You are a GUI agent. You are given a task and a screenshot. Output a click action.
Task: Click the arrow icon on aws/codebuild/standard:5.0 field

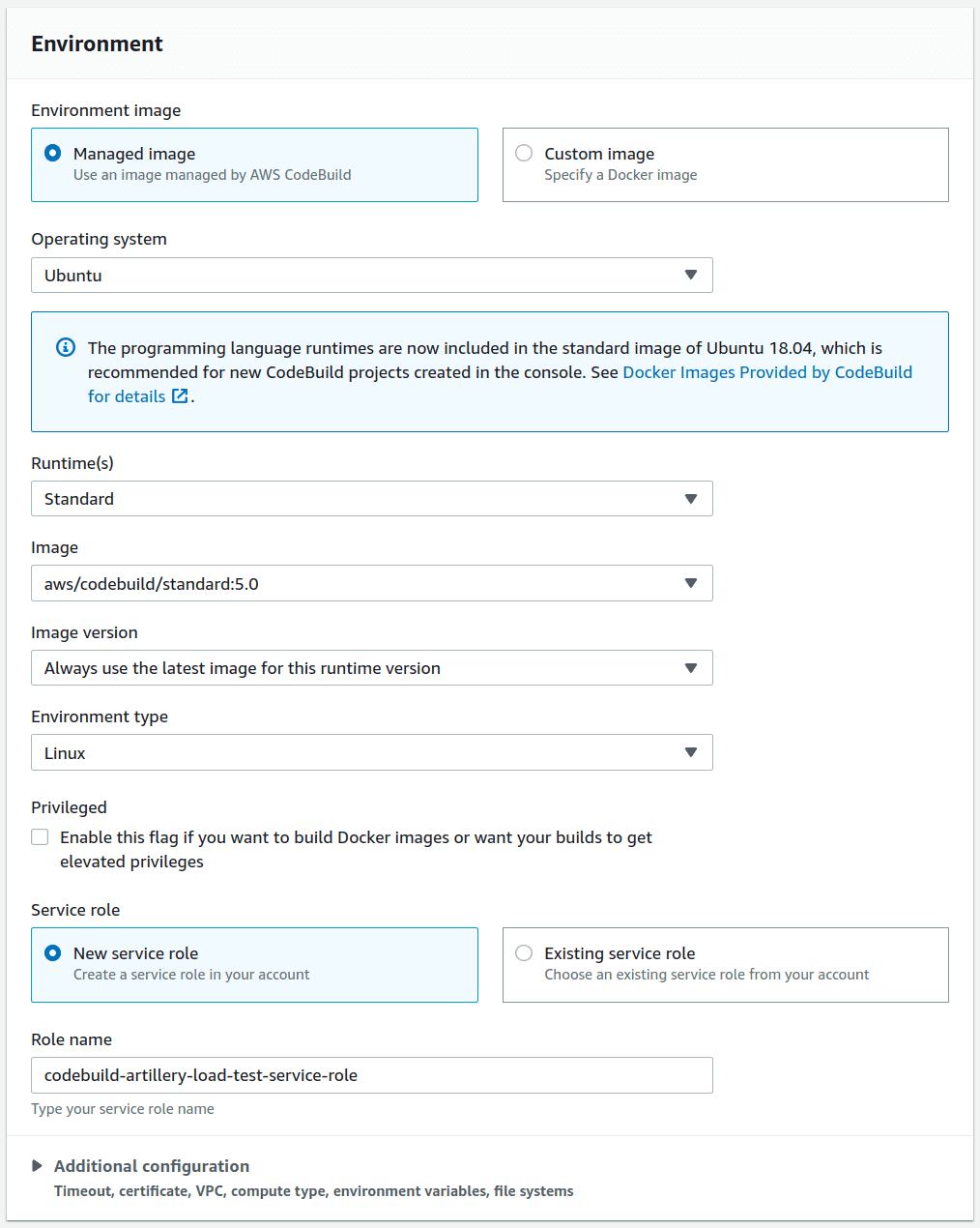691,583
